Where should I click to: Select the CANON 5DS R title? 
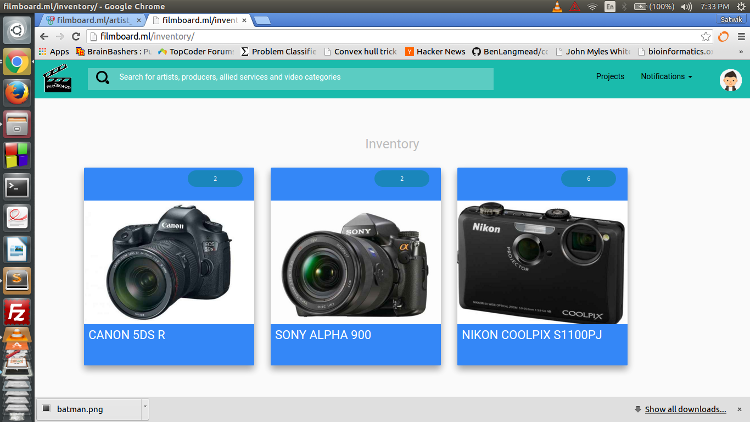click(x=127, y=335)
